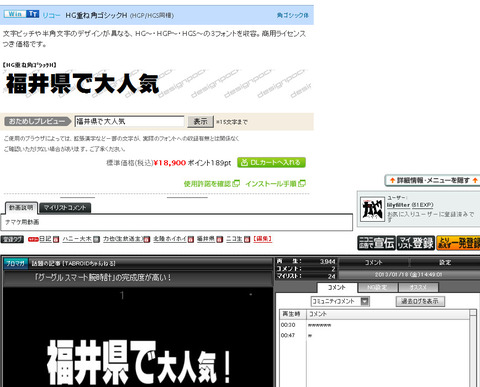Screen dimensions: 480x387
Task: Switch to the マイリストコメント tab
Action: [65, 208]
